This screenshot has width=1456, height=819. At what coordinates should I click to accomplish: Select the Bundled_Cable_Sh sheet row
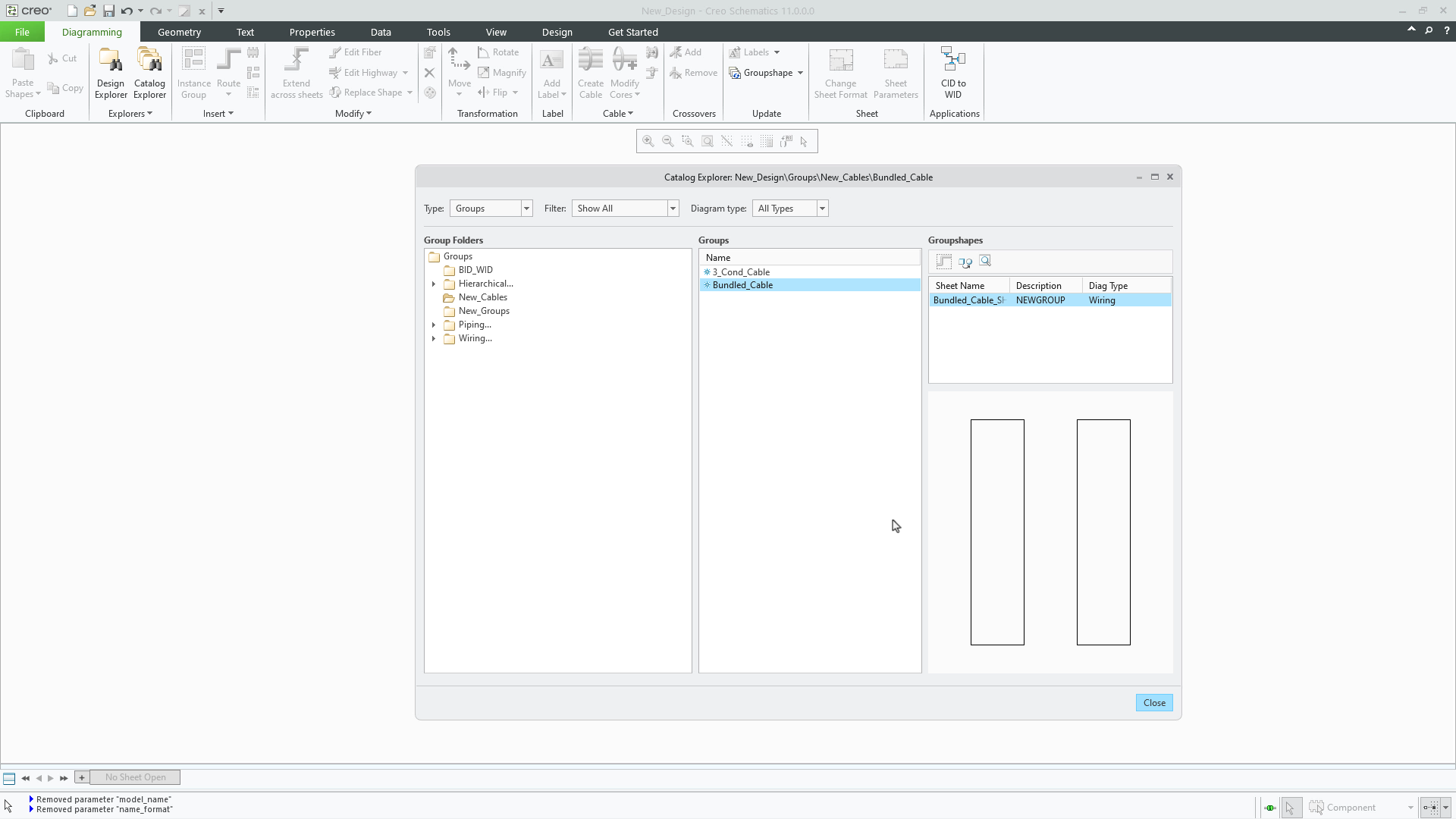pyautogui.click(x=1050, y=300)
